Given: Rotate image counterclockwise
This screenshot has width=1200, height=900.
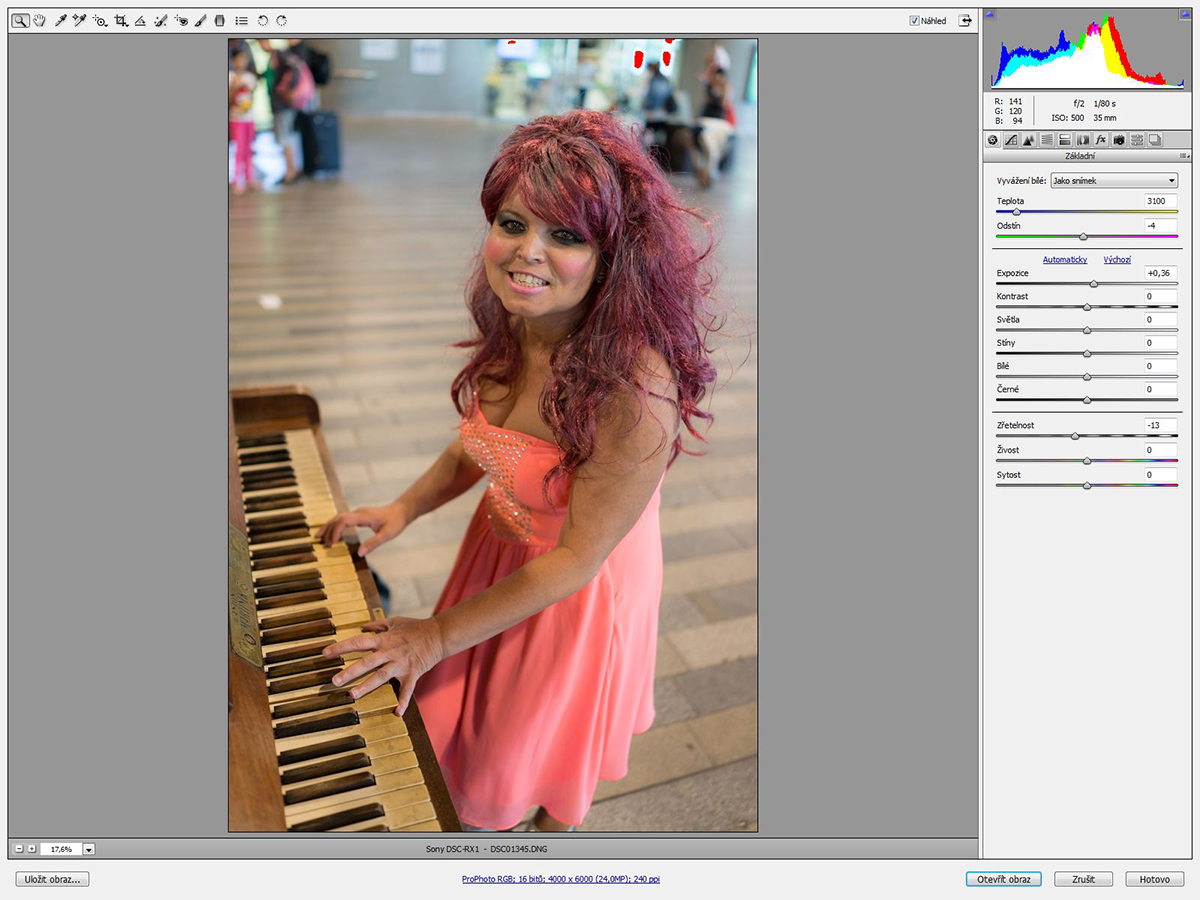Looking at the screenshot, I should coord(263,20).
